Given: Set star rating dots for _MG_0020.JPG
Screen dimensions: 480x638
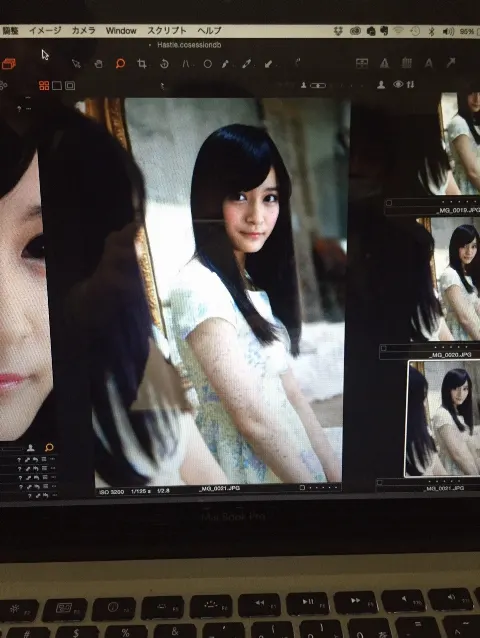Looking at the screenshot, I should point(452,347).
